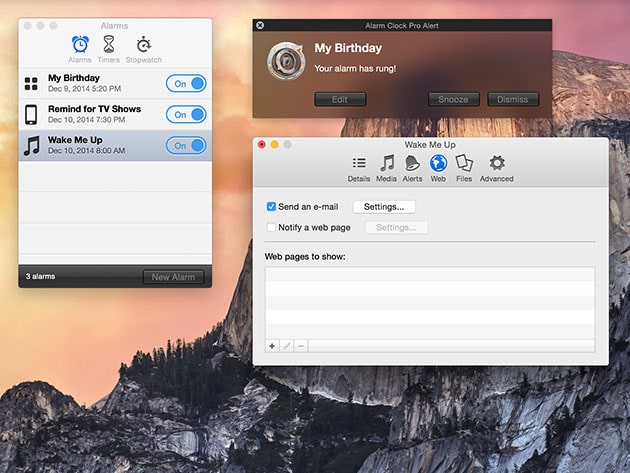Viewport: 630px width, 473px height.
Task: Click the Dec 9, 2014 5:20 PM date text
Action: [84, 89]
